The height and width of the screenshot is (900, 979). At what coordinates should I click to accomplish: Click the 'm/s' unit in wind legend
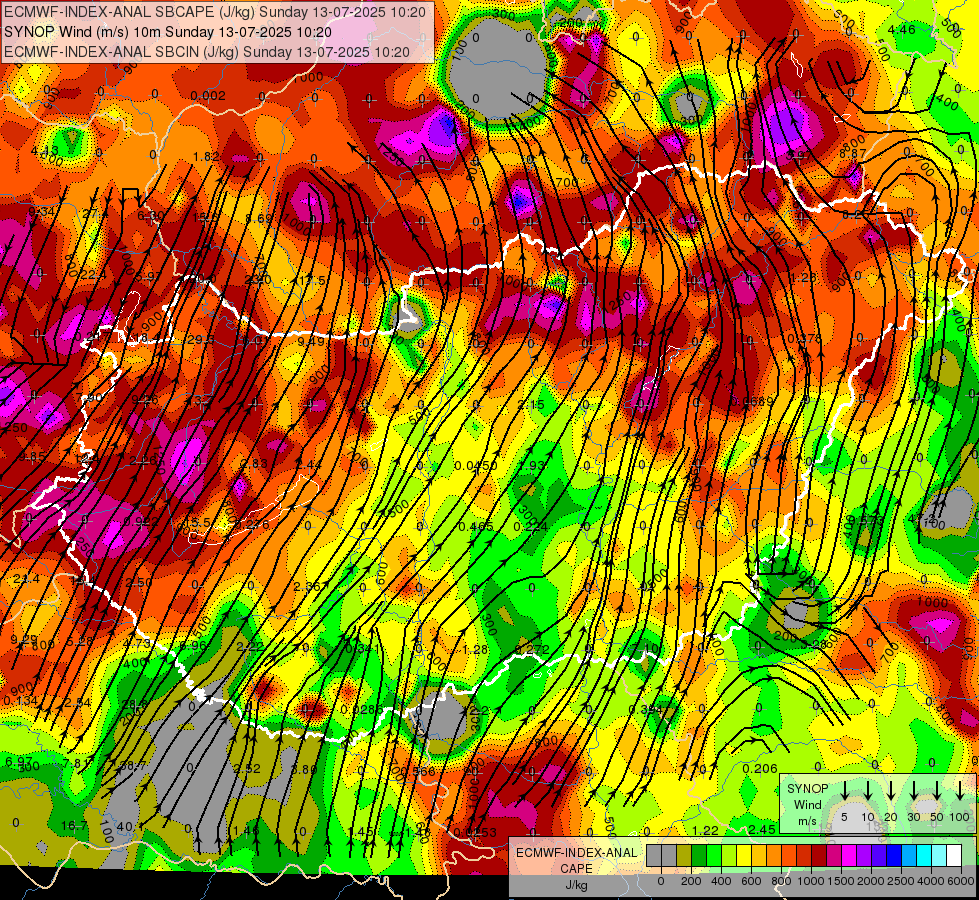[807, 821]
